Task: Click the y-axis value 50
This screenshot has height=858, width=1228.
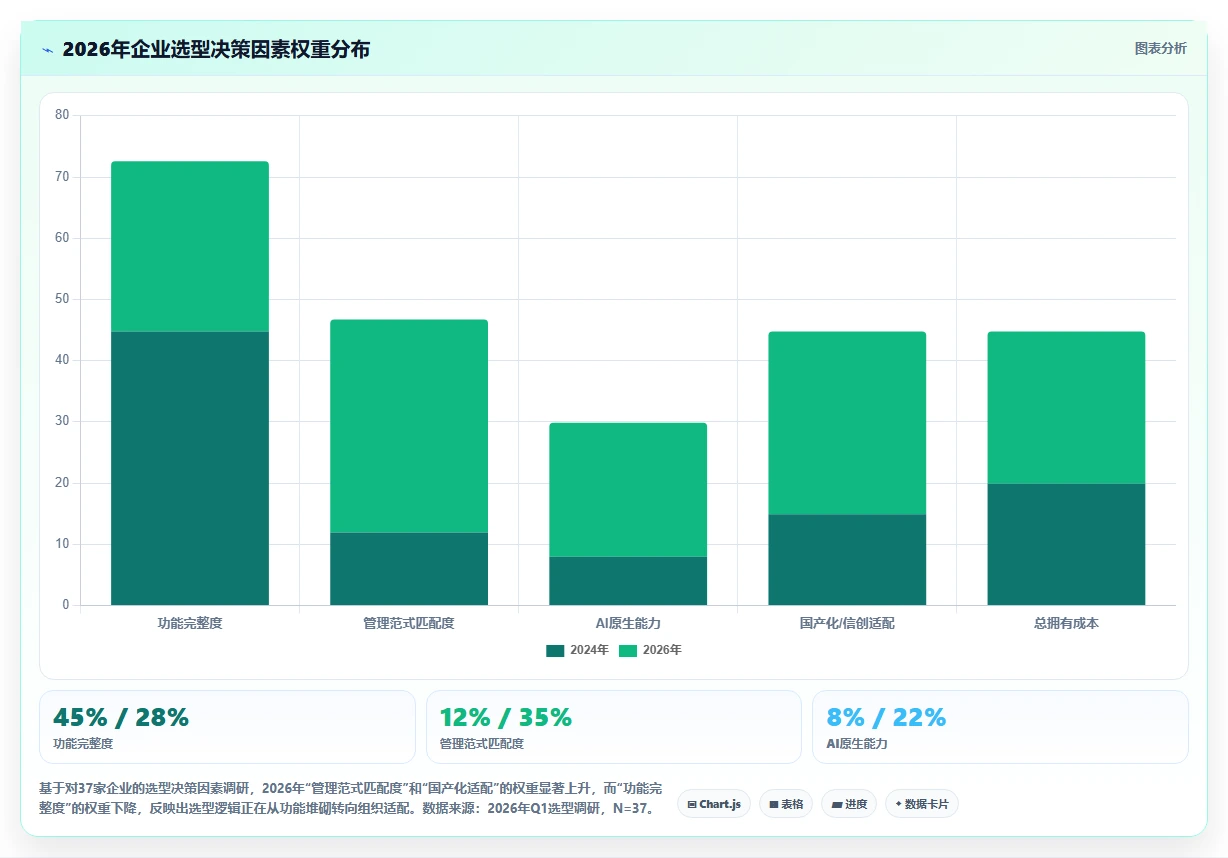Action: click(x=62, y=299)
